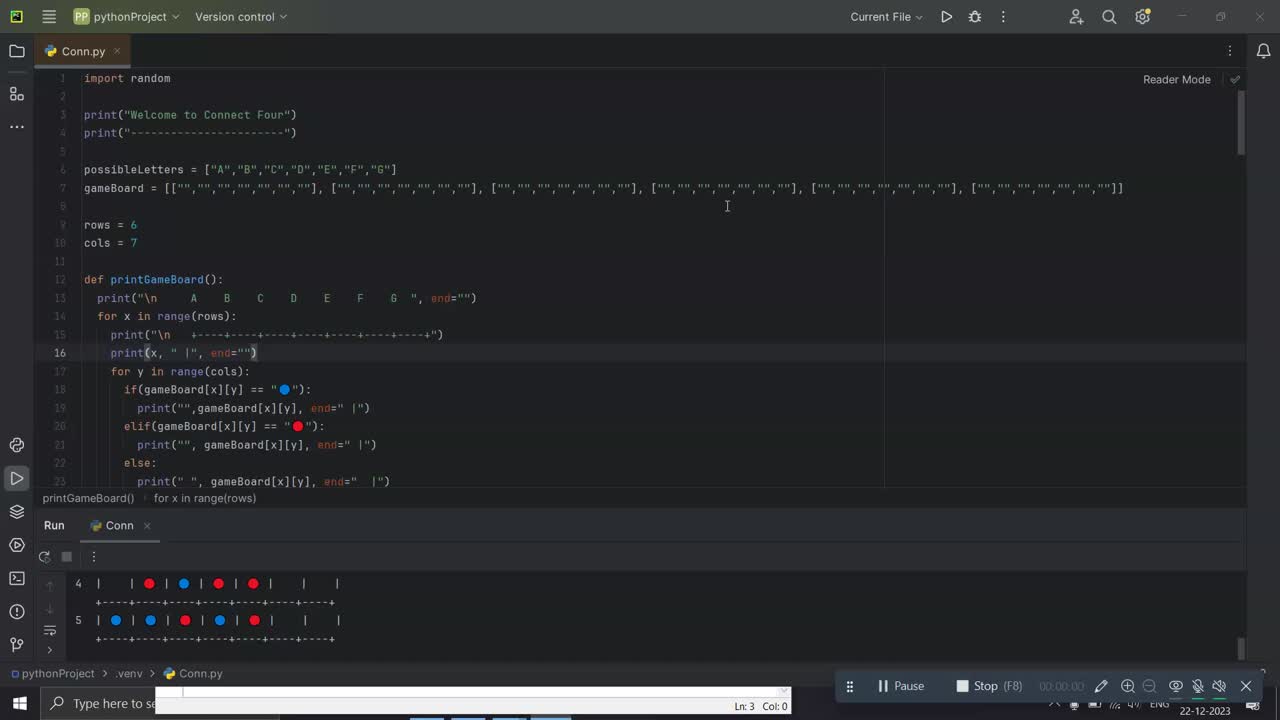
Task: Open the main hamburger menu
Action: pyautogui.click(x=49, y=17)
